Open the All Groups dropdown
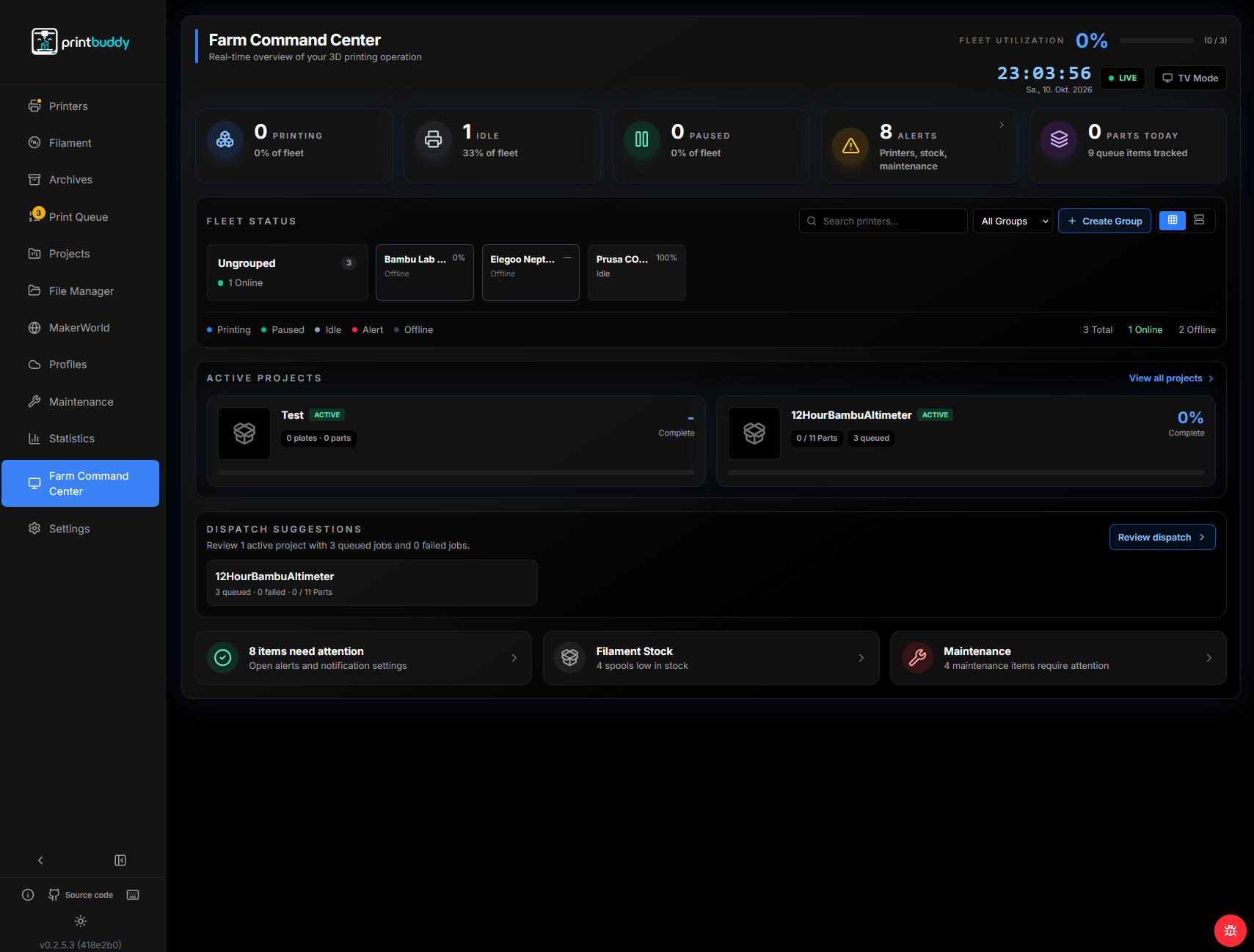The height and width of the screenshot is (952, 1254). point(1013,221)
